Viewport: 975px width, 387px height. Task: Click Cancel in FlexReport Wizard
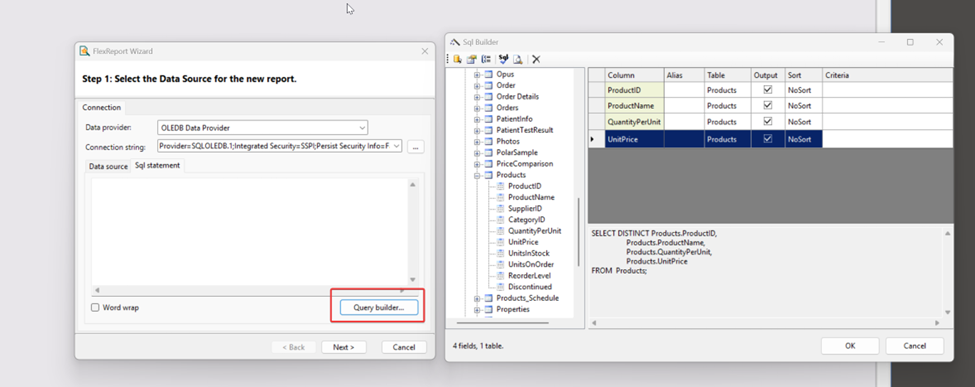pos(404,347)
